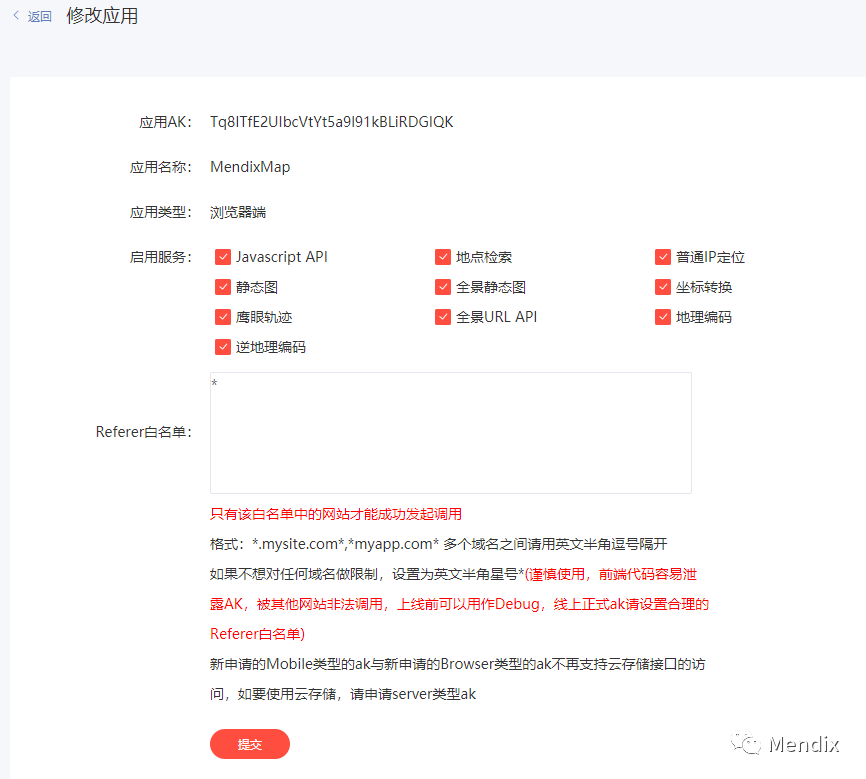
Task: Click red whitelist warning 只有该白名单中的网站才能成功发起调用
Action: point(336,514)
